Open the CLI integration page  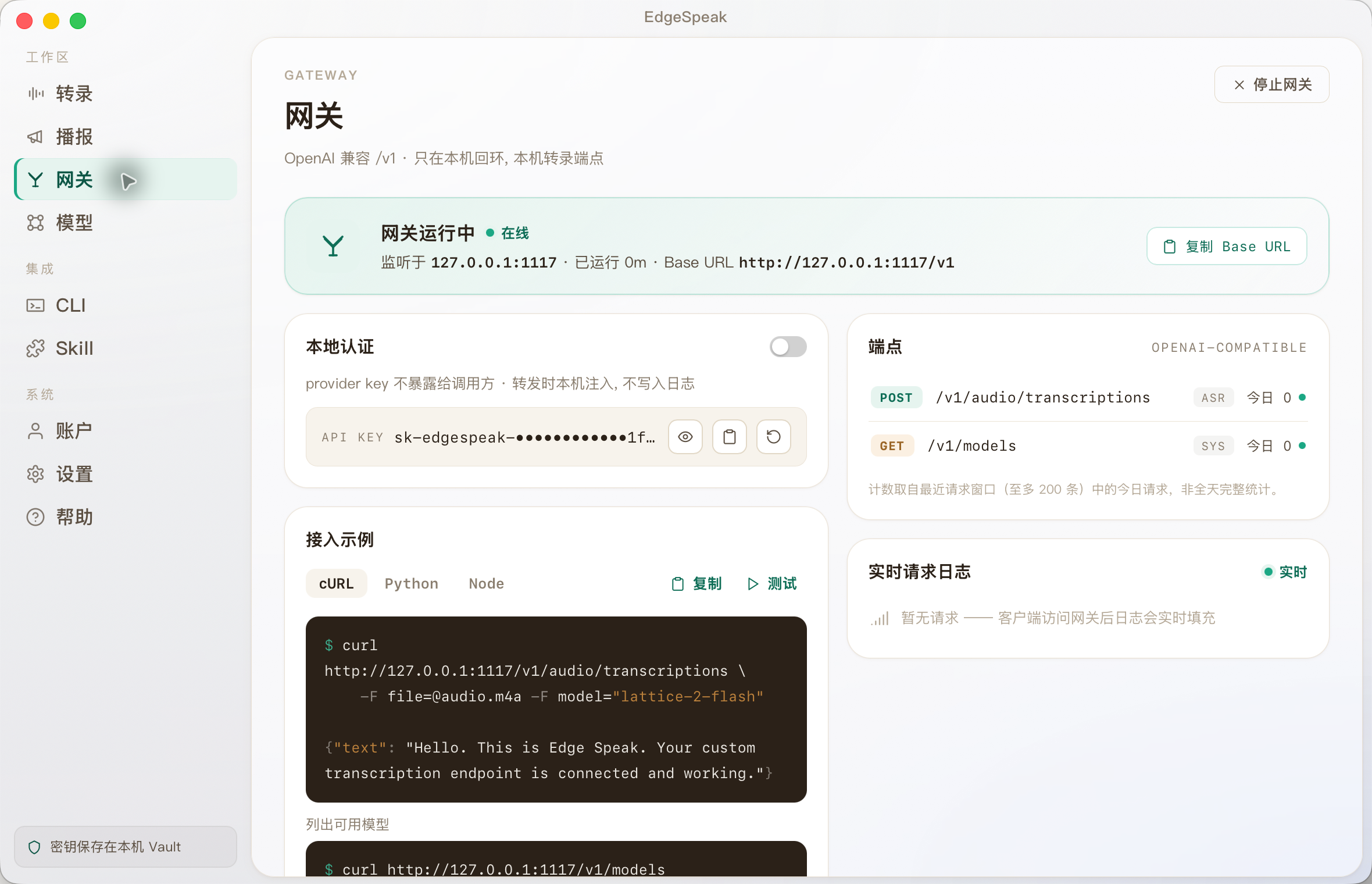pos(125,305)
